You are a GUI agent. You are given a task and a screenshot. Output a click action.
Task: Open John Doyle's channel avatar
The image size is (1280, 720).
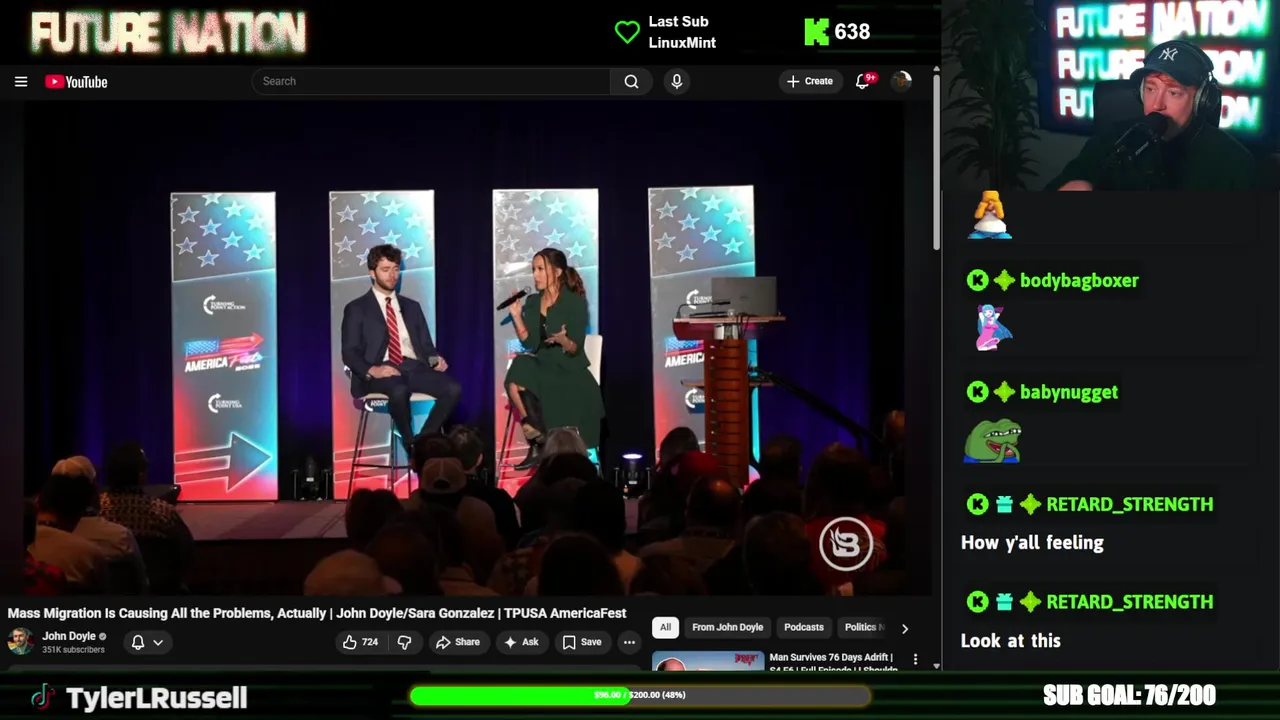tap(20, 642)
